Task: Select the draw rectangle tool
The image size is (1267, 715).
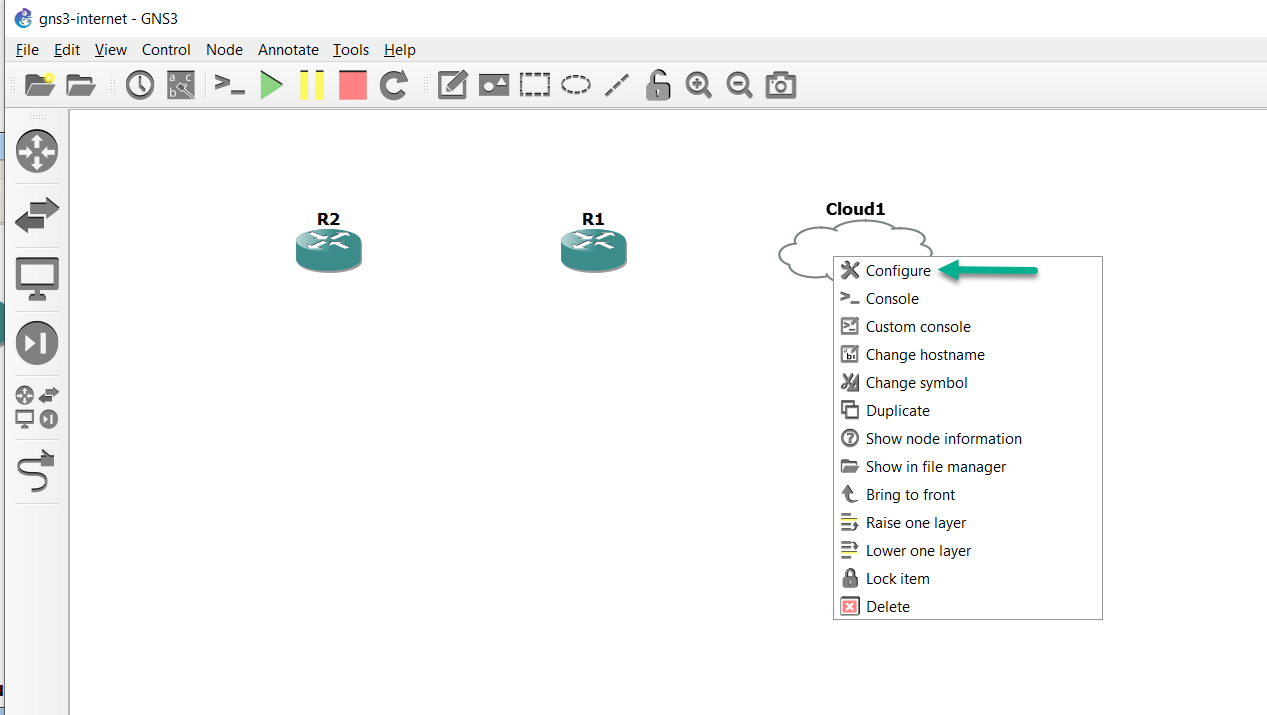Action: click(535, 85)
